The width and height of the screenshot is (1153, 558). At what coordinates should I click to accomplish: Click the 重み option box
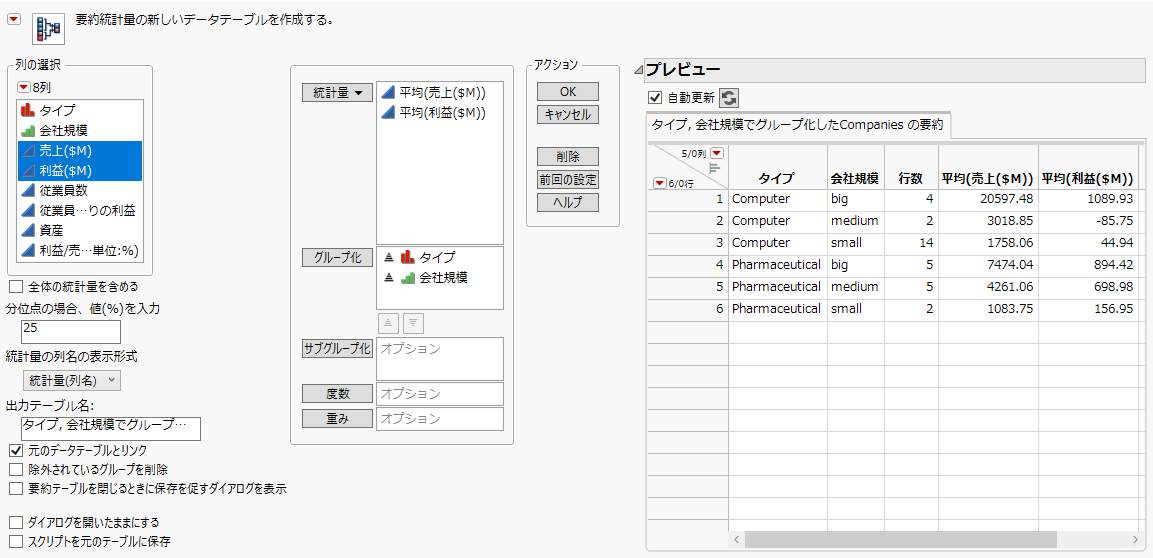tap(440, 418)
